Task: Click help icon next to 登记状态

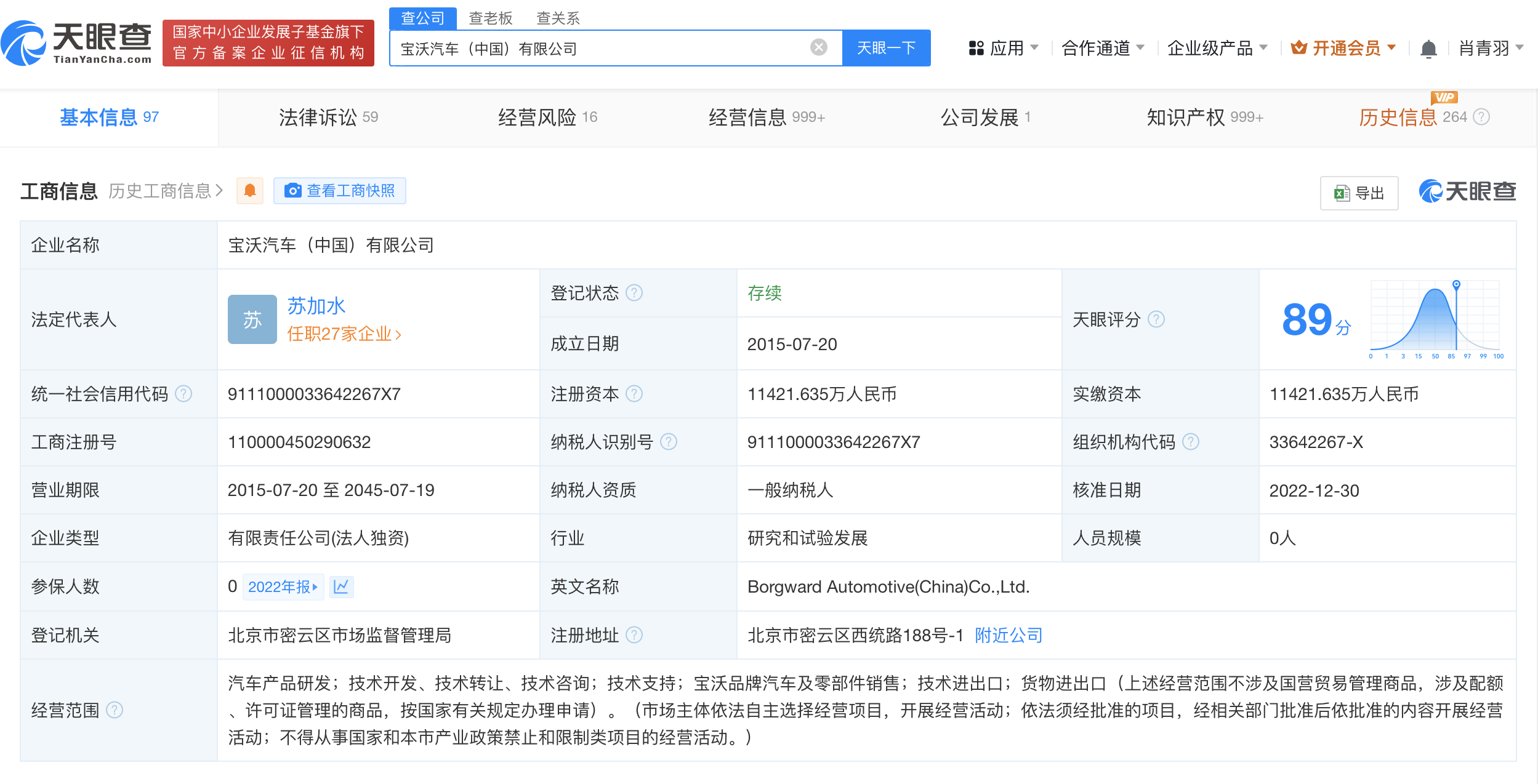Action: [634, 293]
